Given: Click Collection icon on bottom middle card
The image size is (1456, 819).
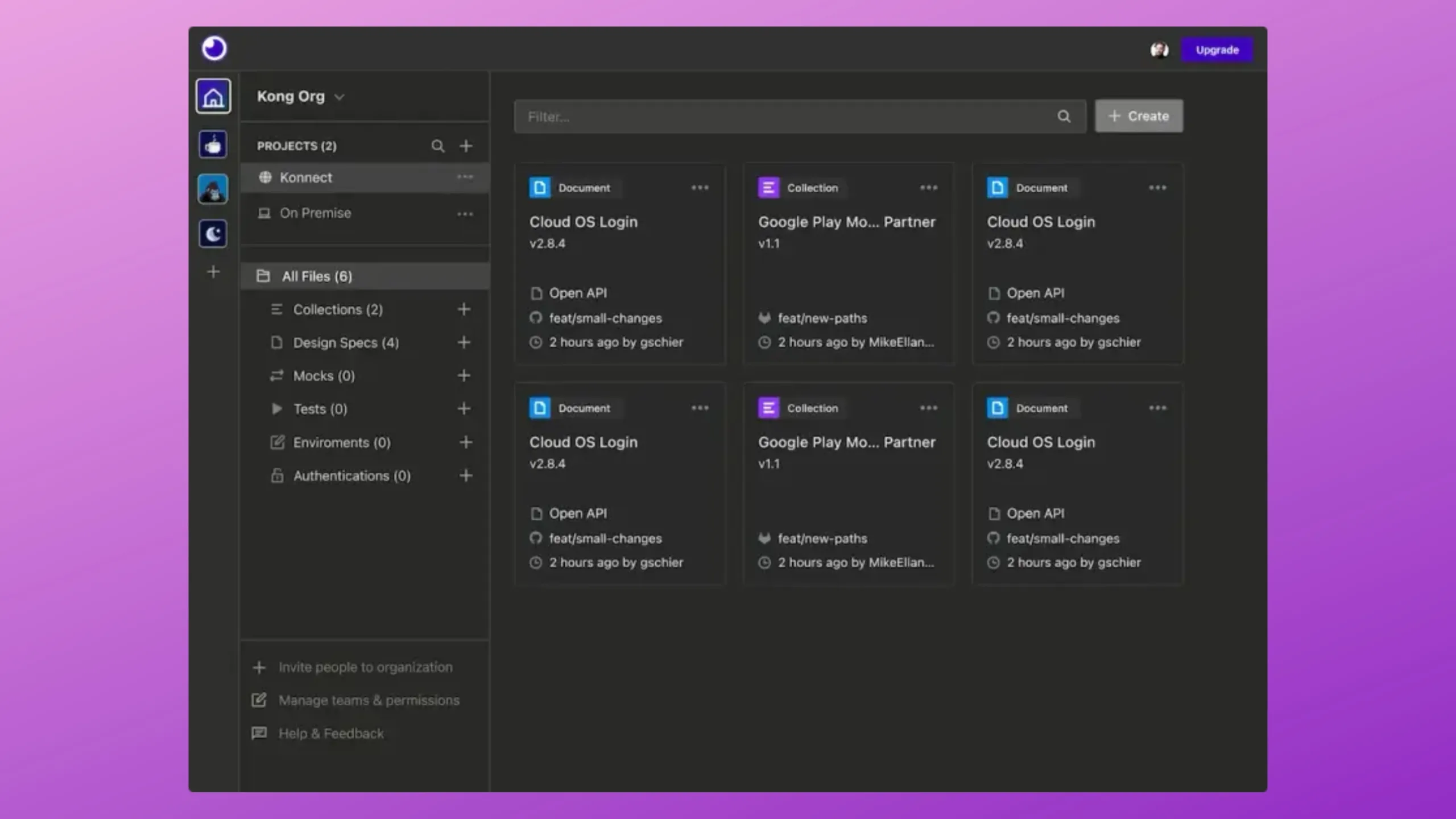Looking at the screenshot, I should (768, 408).
